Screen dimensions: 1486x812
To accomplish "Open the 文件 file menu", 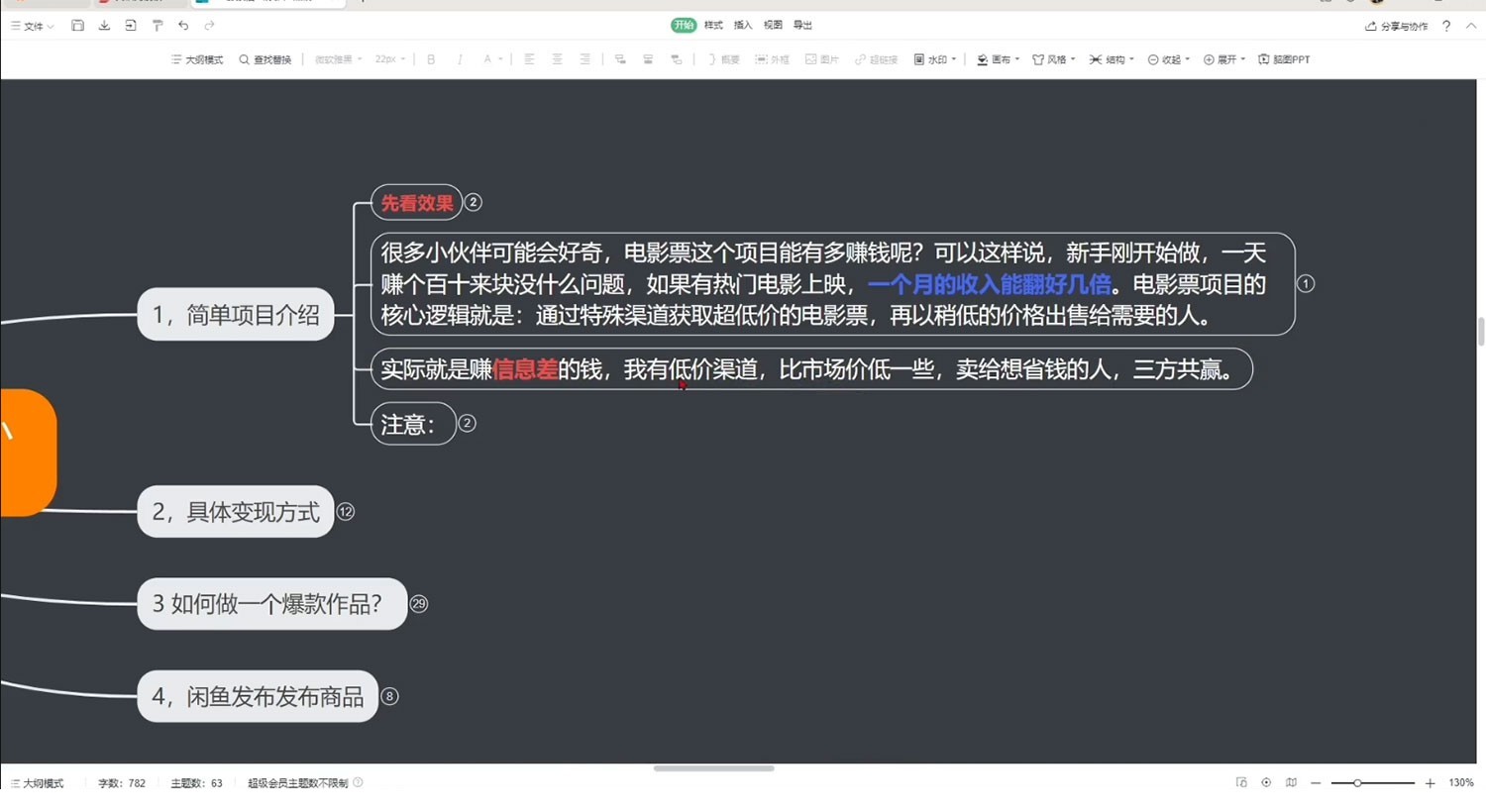I will (32, 26).
